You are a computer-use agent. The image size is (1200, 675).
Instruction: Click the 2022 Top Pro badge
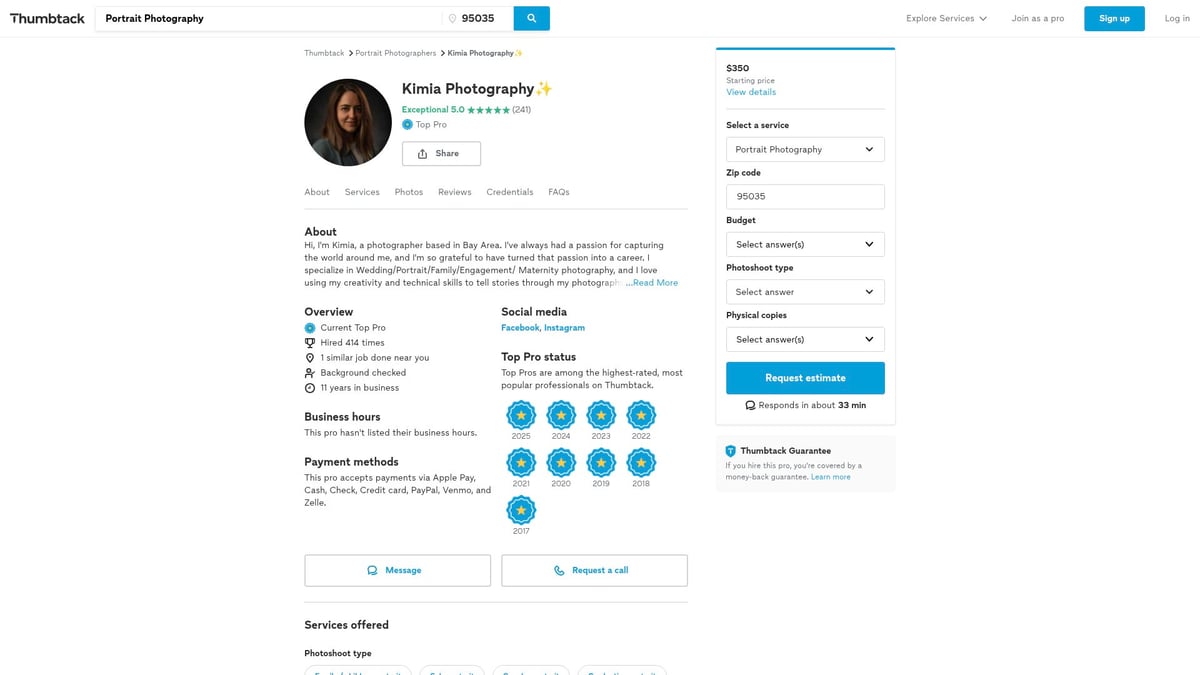tap(641, 415)
